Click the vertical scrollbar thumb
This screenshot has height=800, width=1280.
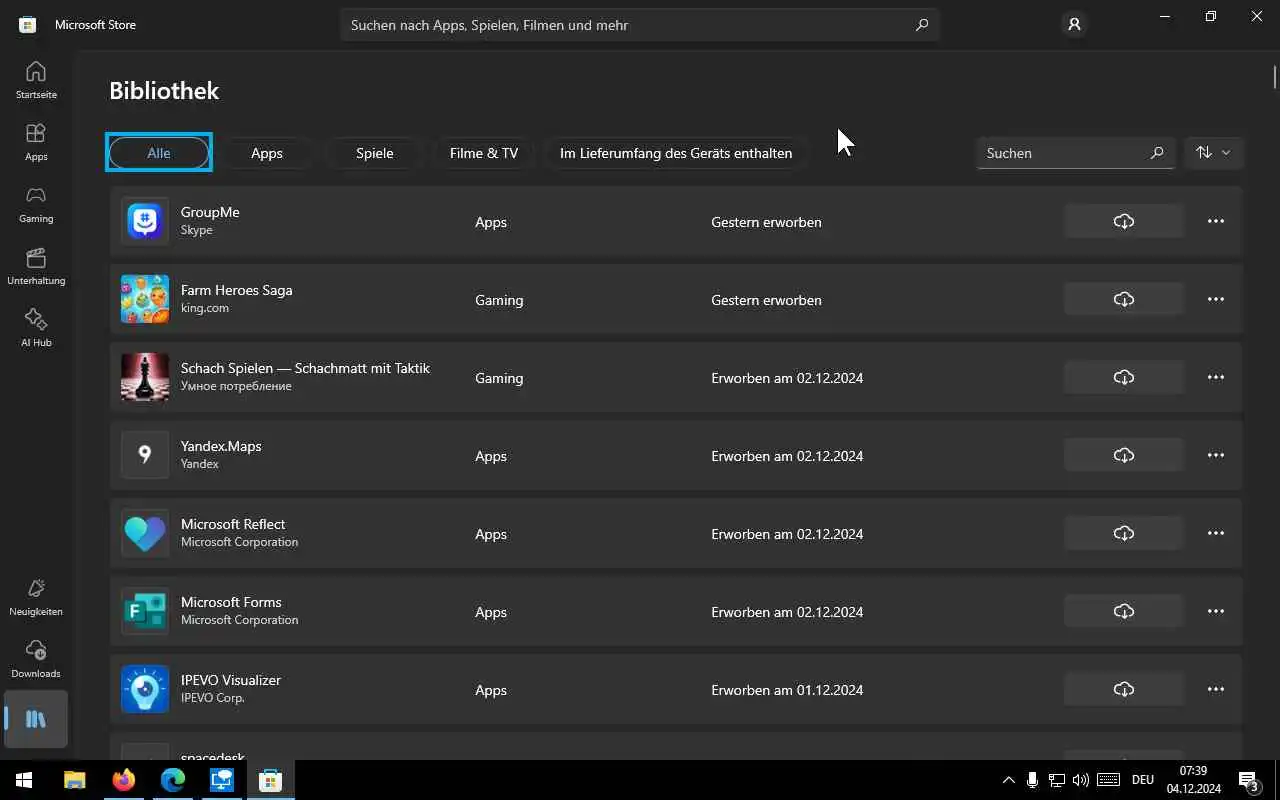(x=1275, y=76)
